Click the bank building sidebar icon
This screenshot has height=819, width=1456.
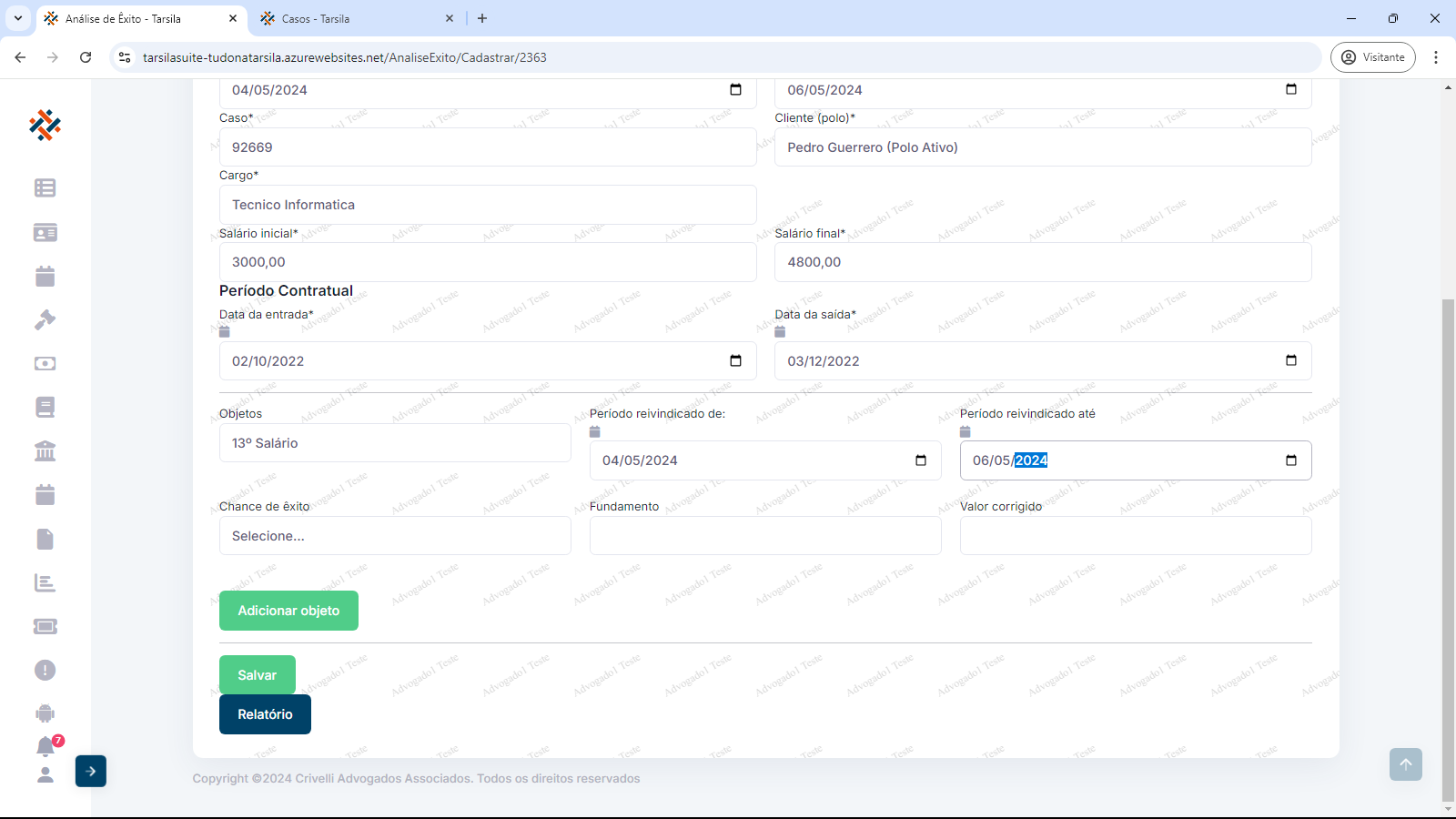coord(45,450)
